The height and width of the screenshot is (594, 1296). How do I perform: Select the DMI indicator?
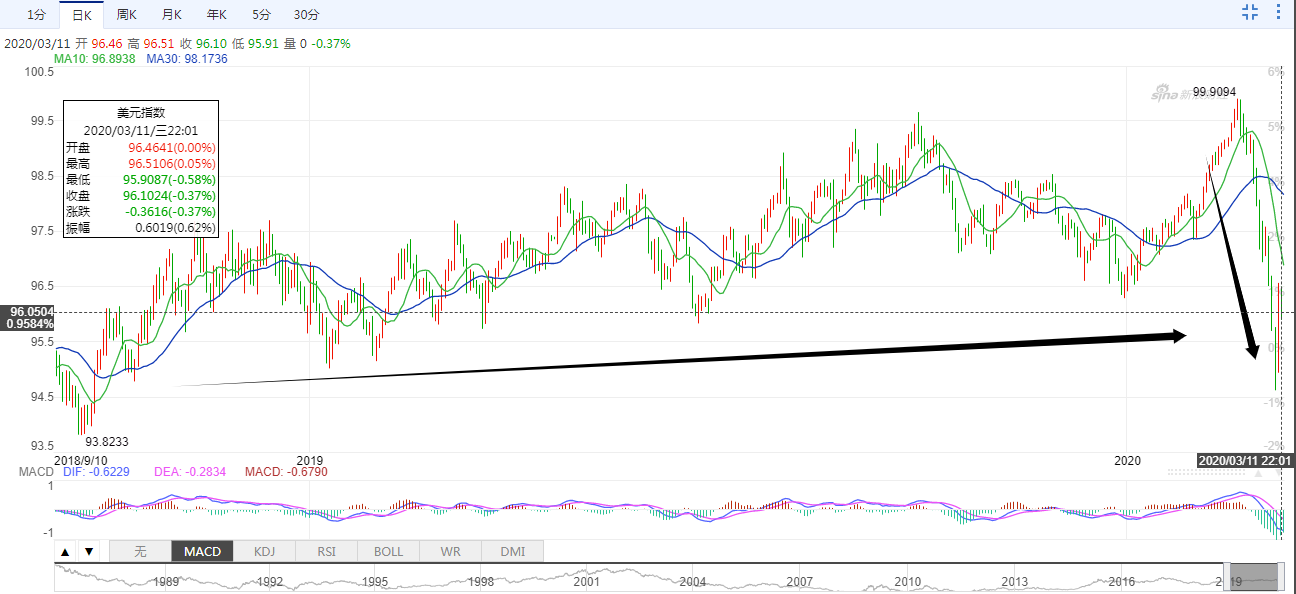(x=512, y=551)
